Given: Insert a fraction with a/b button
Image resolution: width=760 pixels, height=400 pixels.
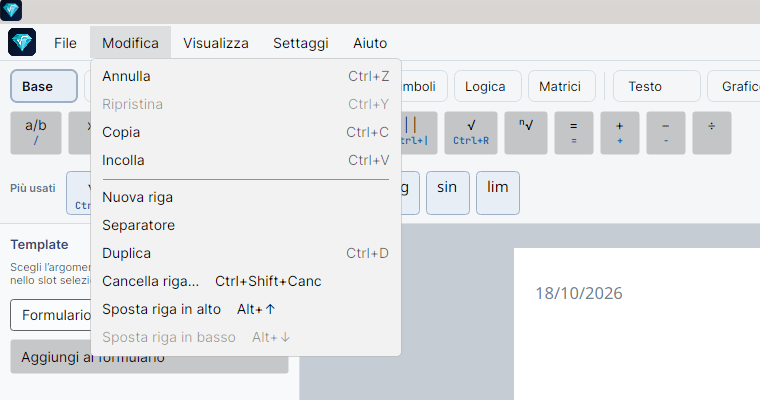Looking at the screenshot, I should coord(36,133).
